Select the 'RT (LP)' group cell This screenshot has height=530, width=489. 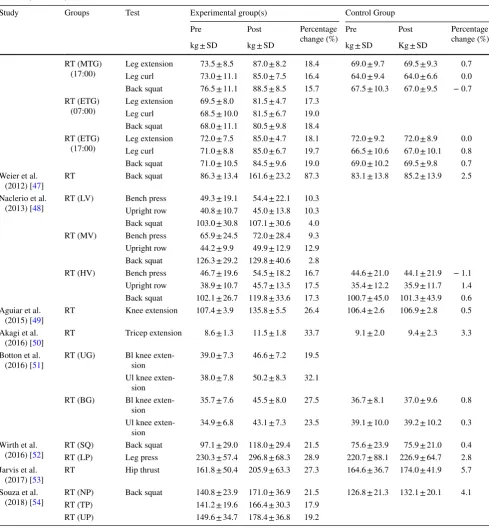(x=78, y=457)
